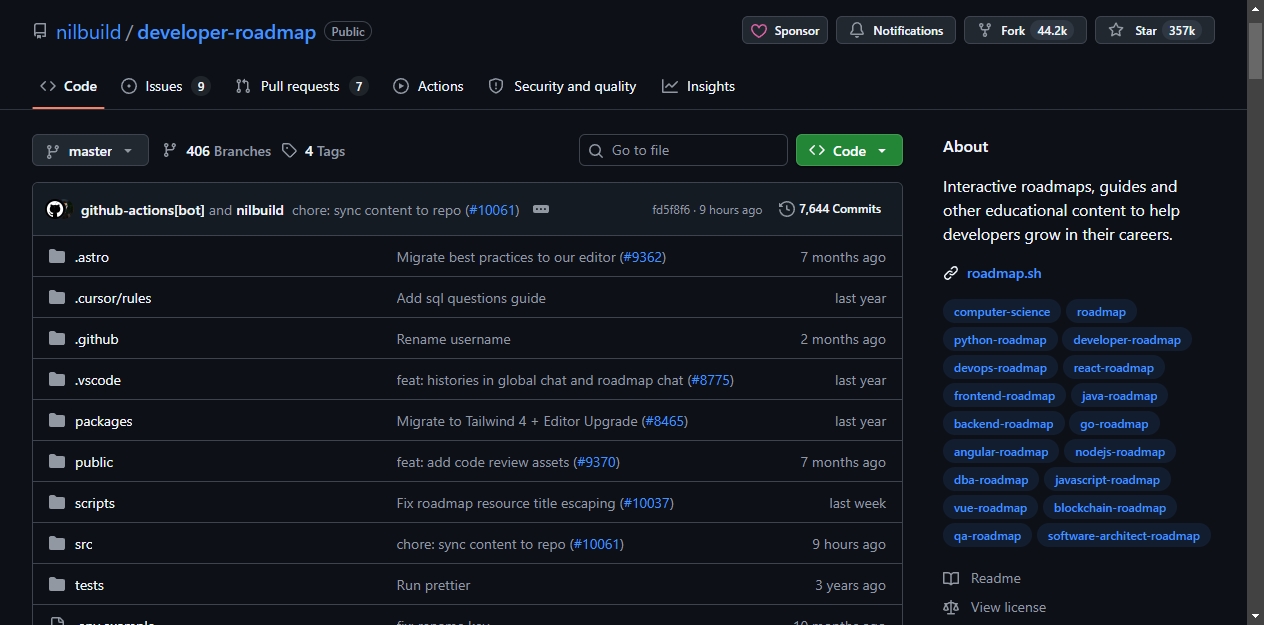Select the software-architect-roadmap topic tag
This screenshot has width=1264, height=625.
(1124, 536)
